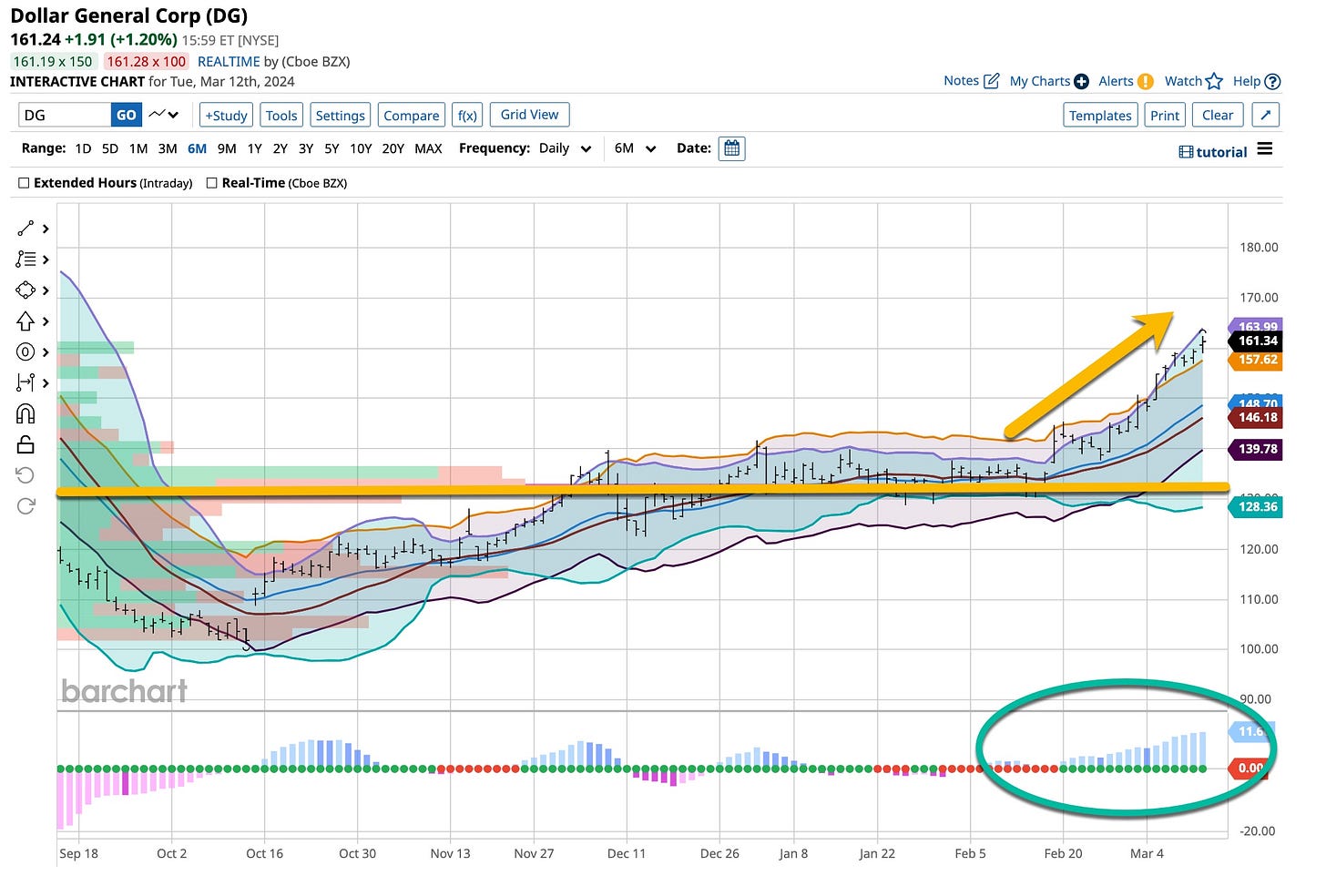Expand the arrow marker tool chevron
Image resolution: width=1326 pixels, height=896 pixels.
click(46, 321)
